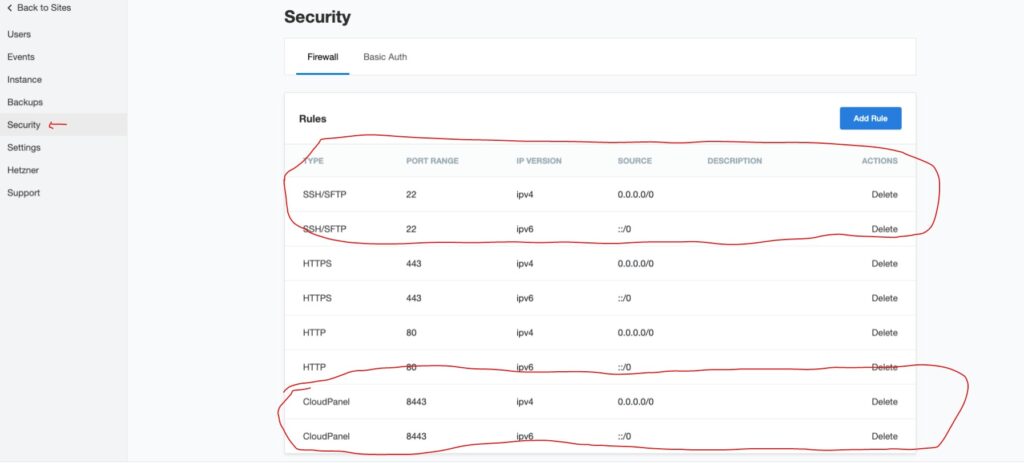This screenshot has width=1024, height=463.
Task: Switch to the Basic Auth tab
Action: 385,57
